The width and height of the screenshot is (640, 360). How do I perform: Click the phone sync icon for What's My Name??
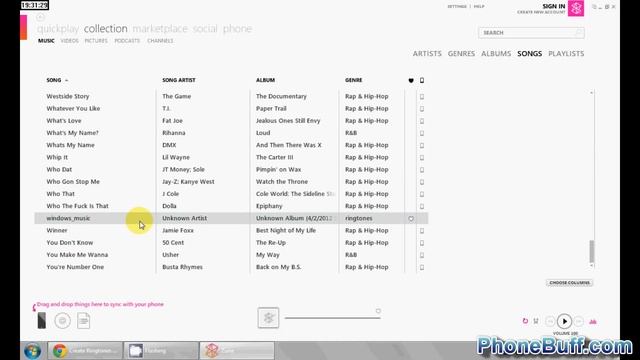pyautogui.click(x=422, y=133)
